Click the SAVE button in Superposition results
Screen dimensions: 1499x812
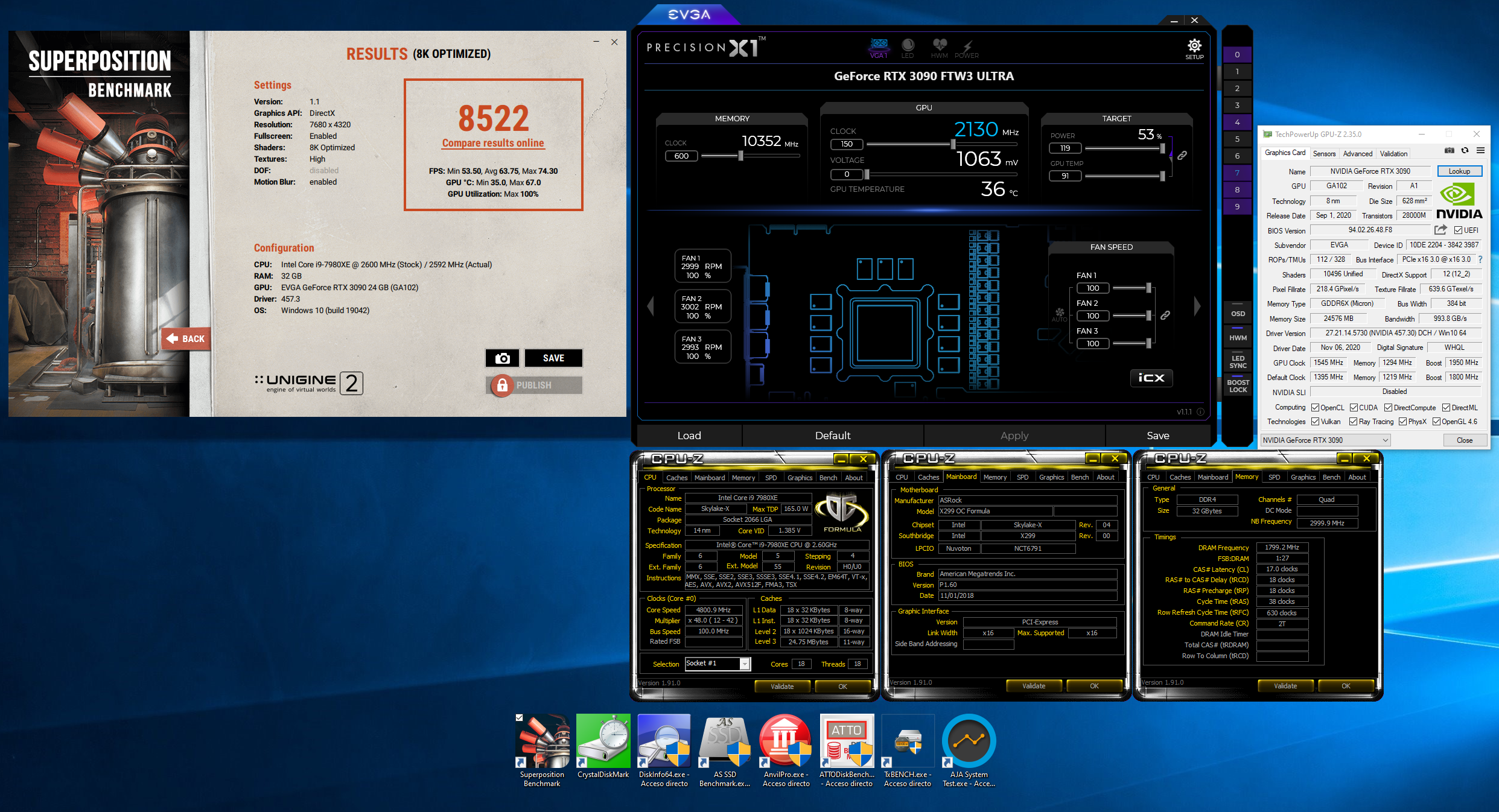click(x=553, y=358)
